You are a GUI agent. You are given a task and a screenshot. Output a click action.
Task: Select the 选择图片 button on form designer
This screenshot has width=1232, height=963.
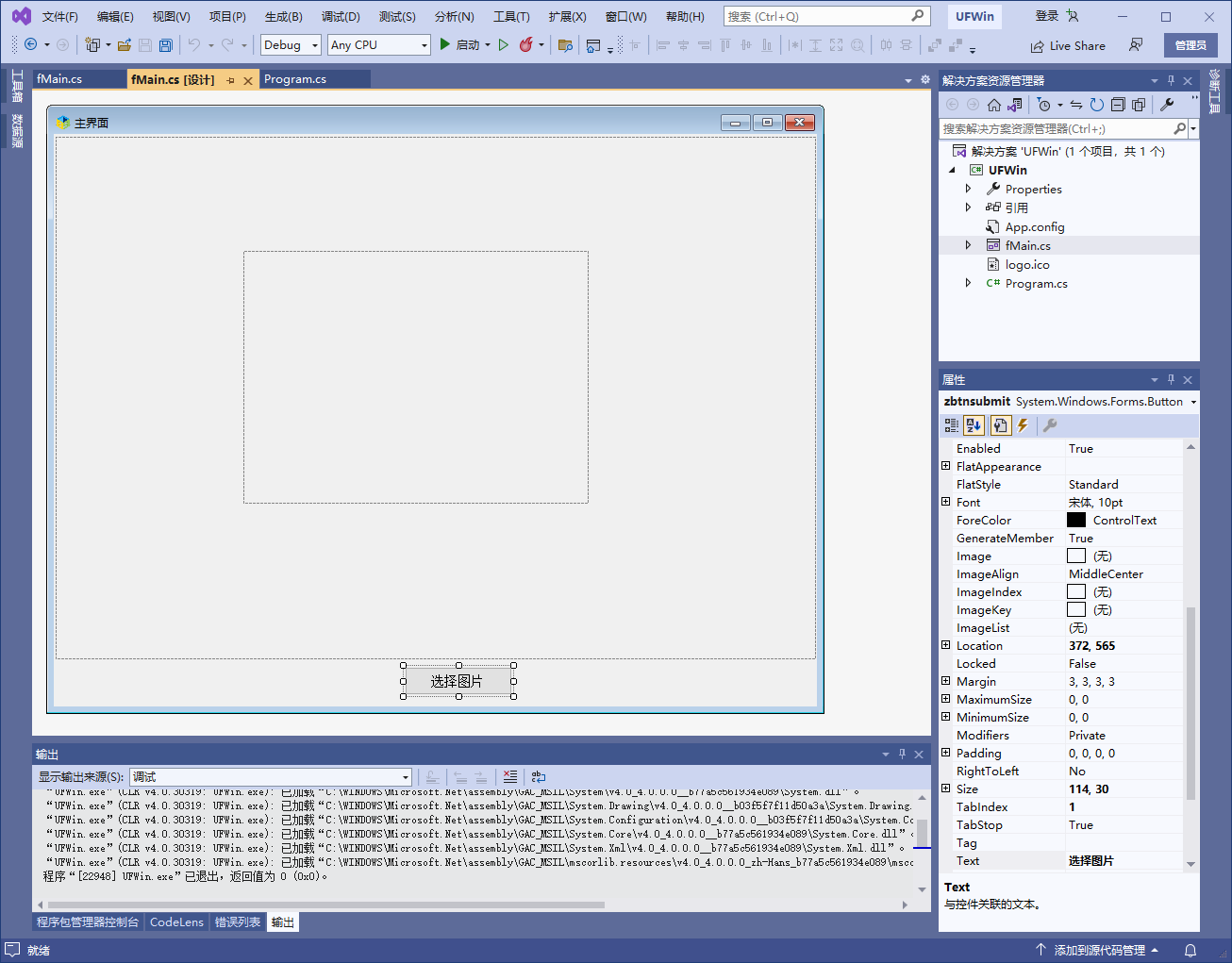[458, 681]
